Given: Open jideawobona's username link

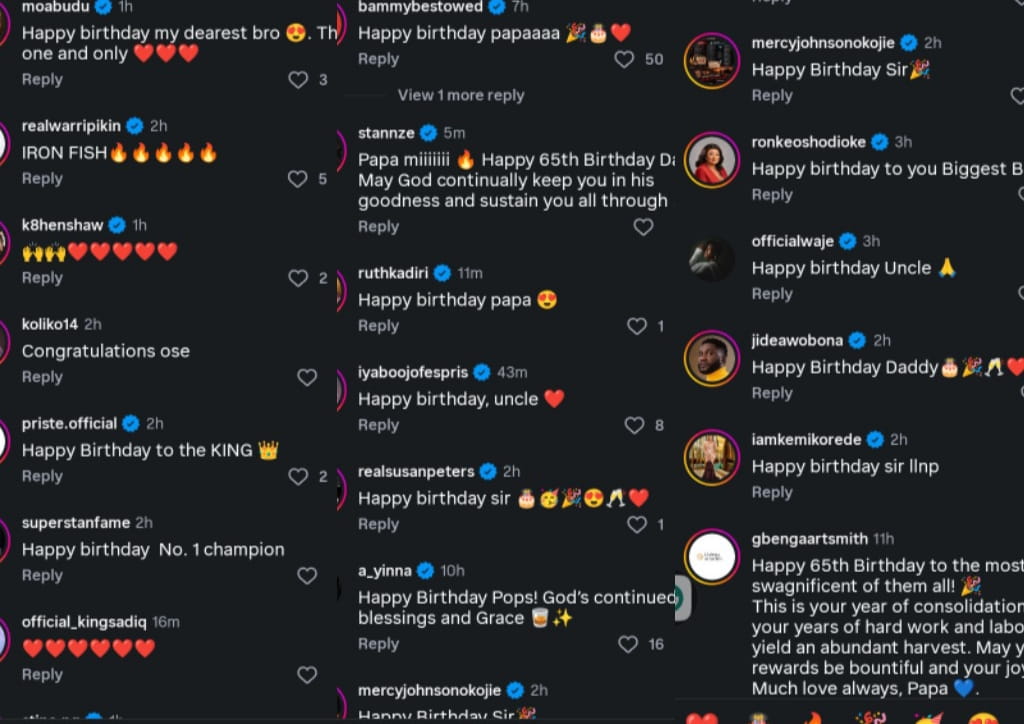Looking at the screenshot, I should (797, 341).
